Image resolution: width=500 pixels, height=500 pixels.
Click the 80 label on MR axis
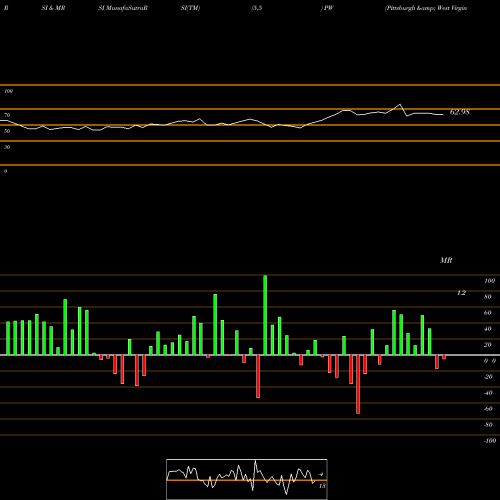click(488, 297)
